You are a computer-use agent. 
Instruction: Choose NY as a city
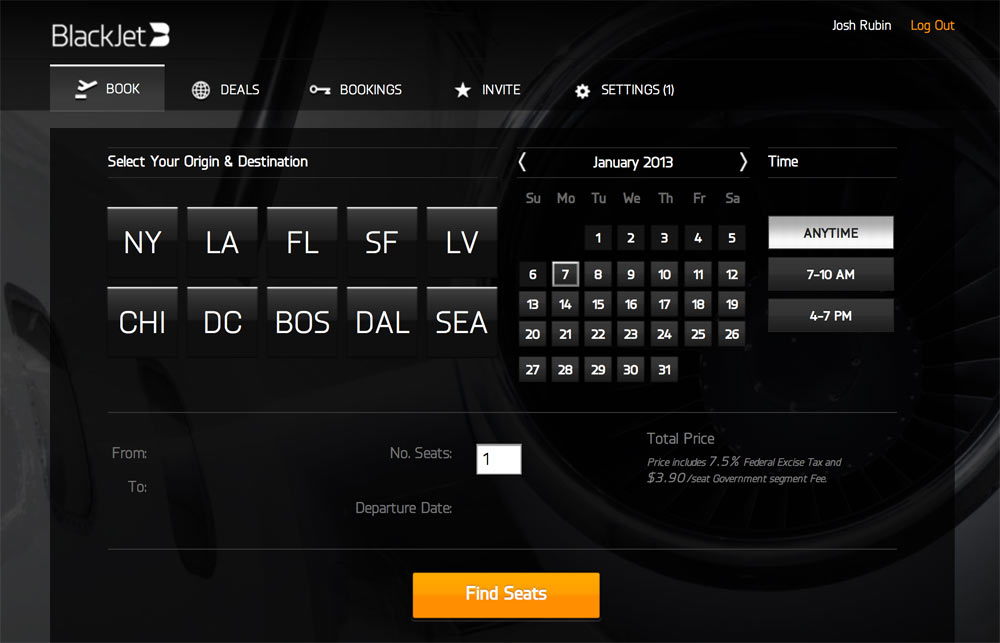(142, 241)
